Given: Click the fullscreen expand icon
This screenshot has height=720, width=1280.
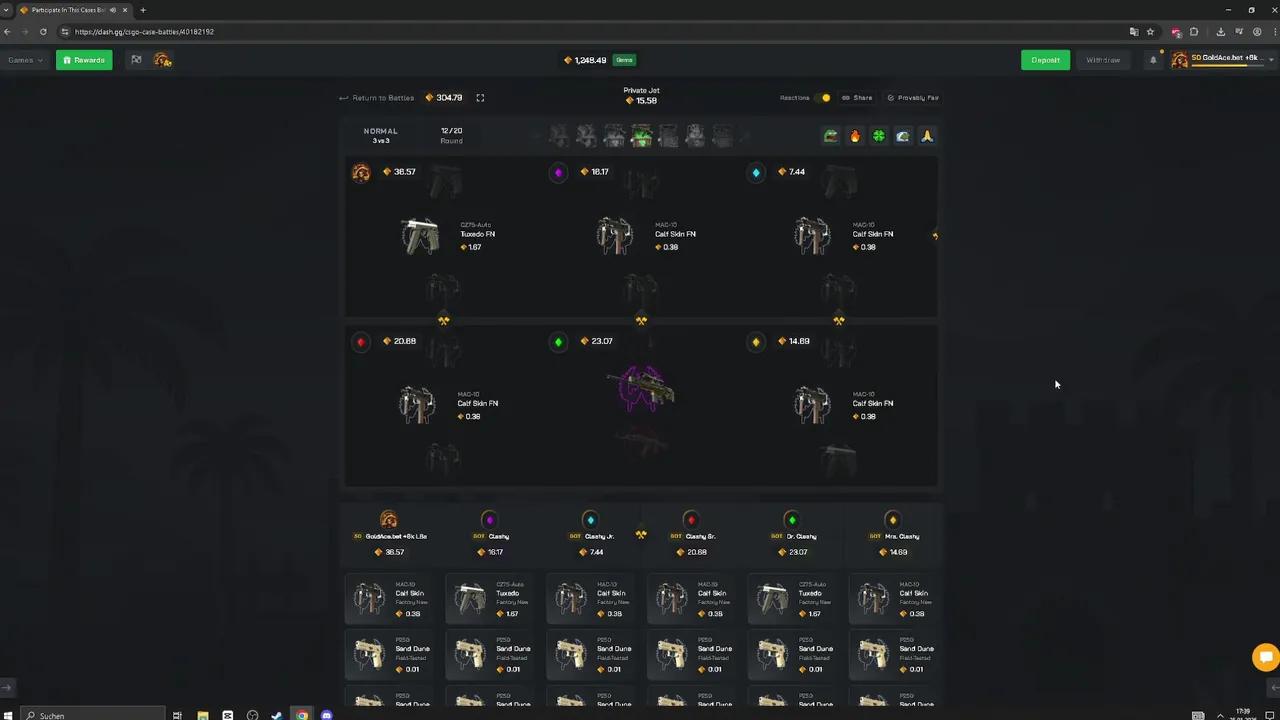Looking at the screenshot, I should (x=480, y=98).
